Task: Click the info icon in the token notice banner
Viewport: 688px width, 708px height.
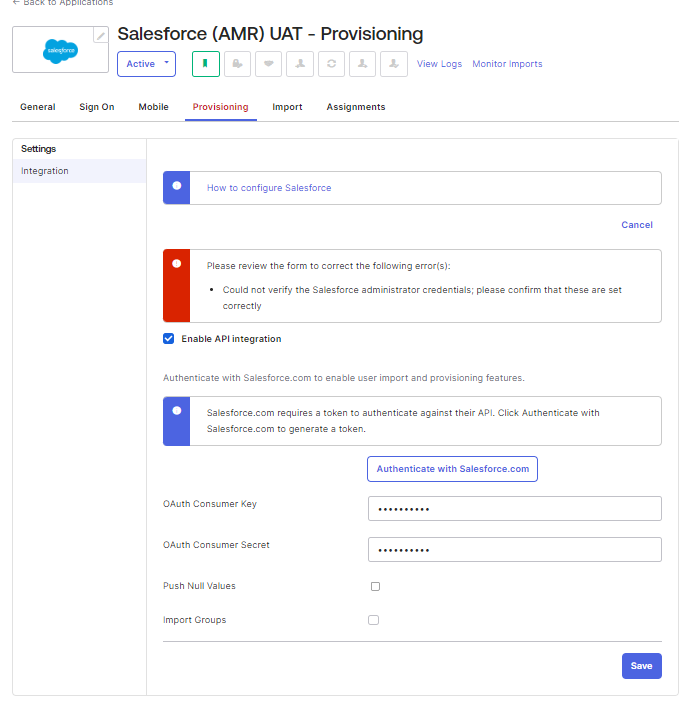Action: click(177, 410)
